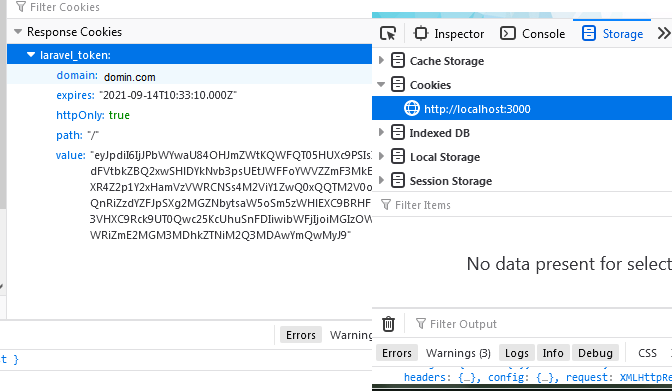Clear console with the trash icon
The image size is (672, 391).
tap(388, 324)
